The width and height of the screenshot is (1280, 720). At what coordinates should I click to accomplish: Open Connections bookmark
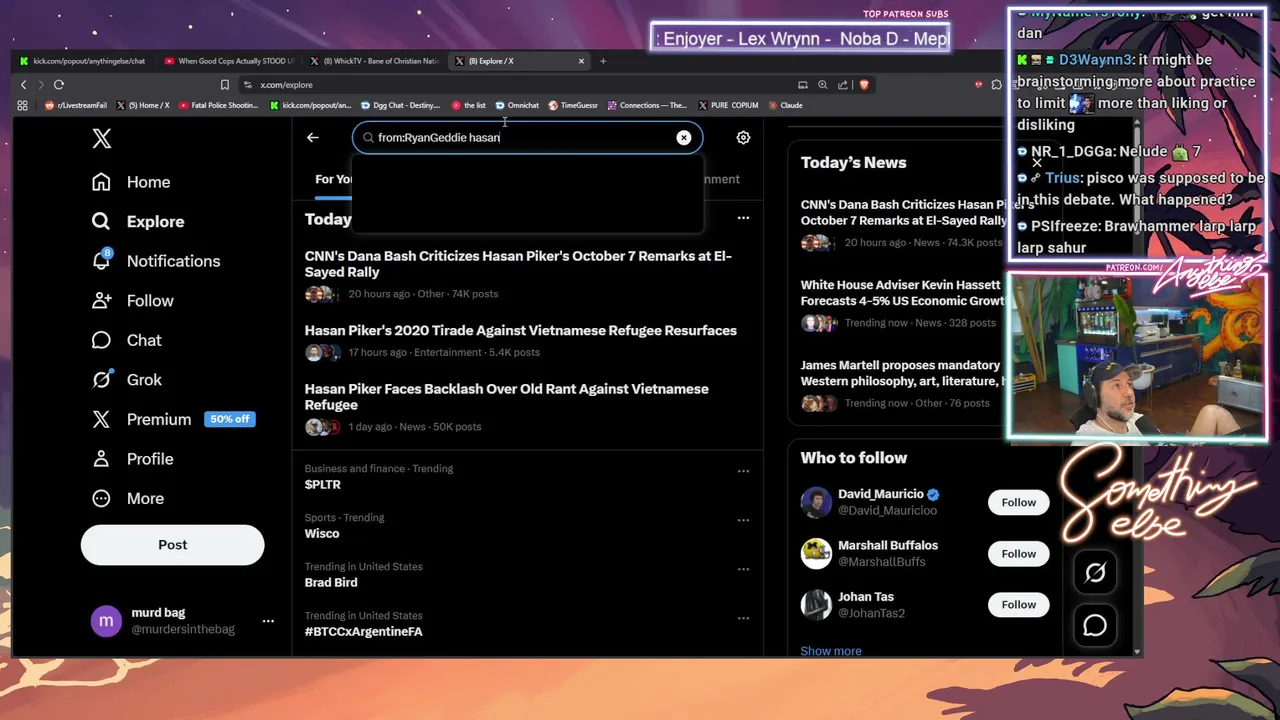(647, 105)
